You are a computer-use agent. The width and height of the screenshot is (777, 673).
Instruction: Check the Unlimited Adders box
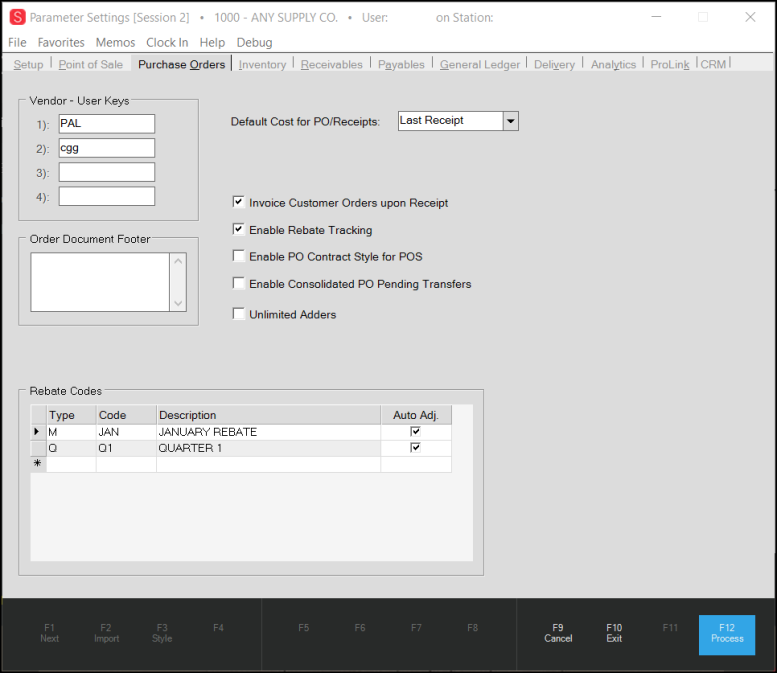click(239, 314)
